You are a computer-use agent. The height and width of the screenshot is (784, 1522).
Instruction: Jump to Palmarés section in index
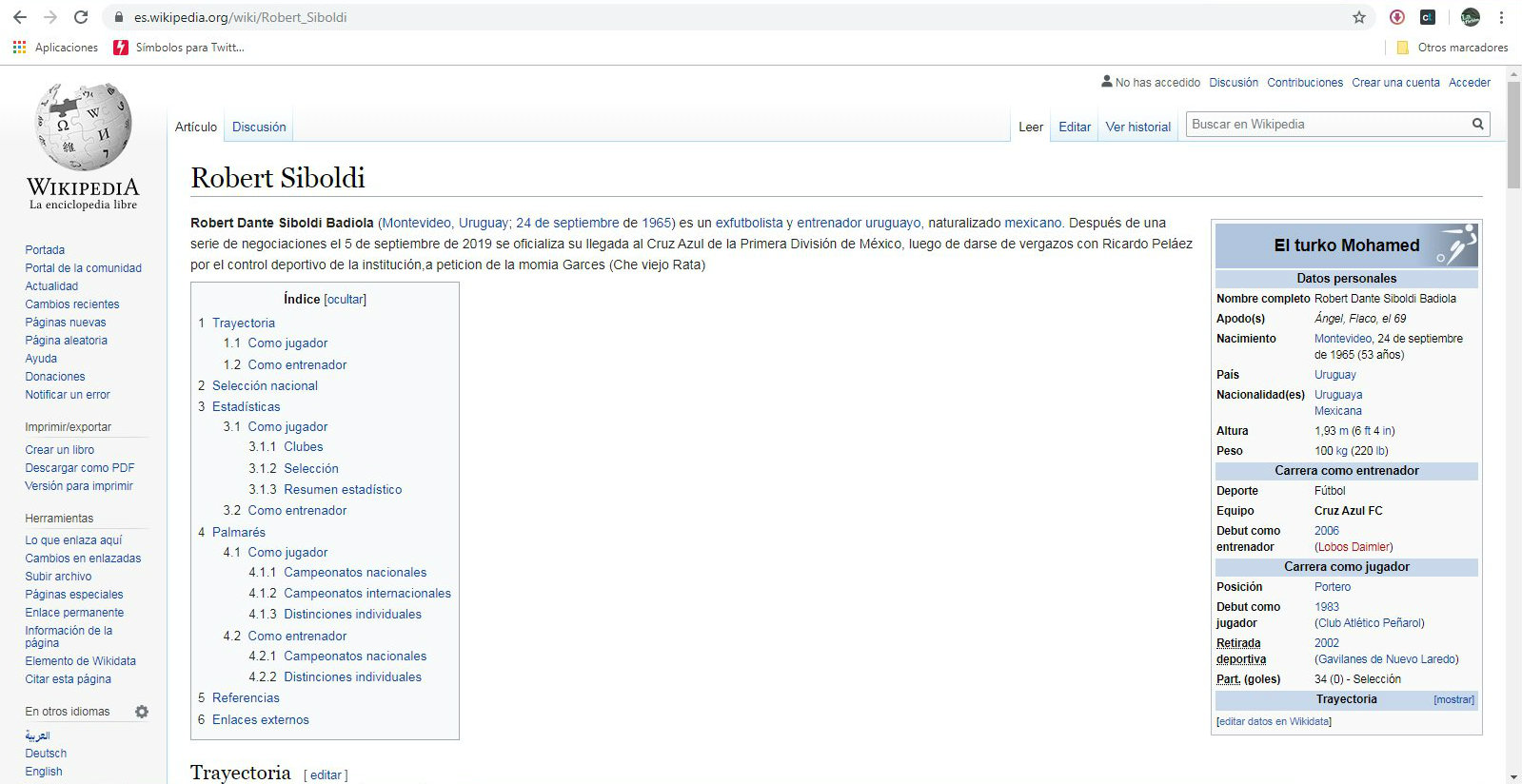[238, 532]
